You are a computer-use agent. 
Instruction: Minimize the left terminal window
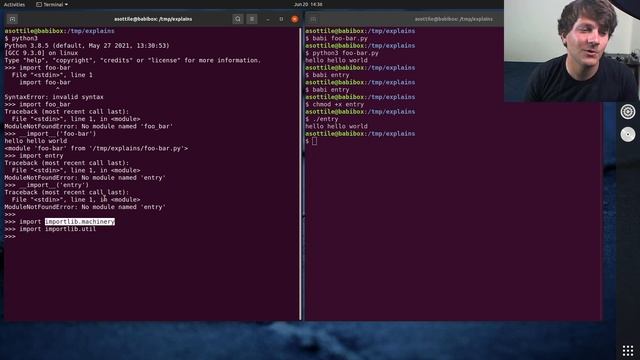point(268,19)
